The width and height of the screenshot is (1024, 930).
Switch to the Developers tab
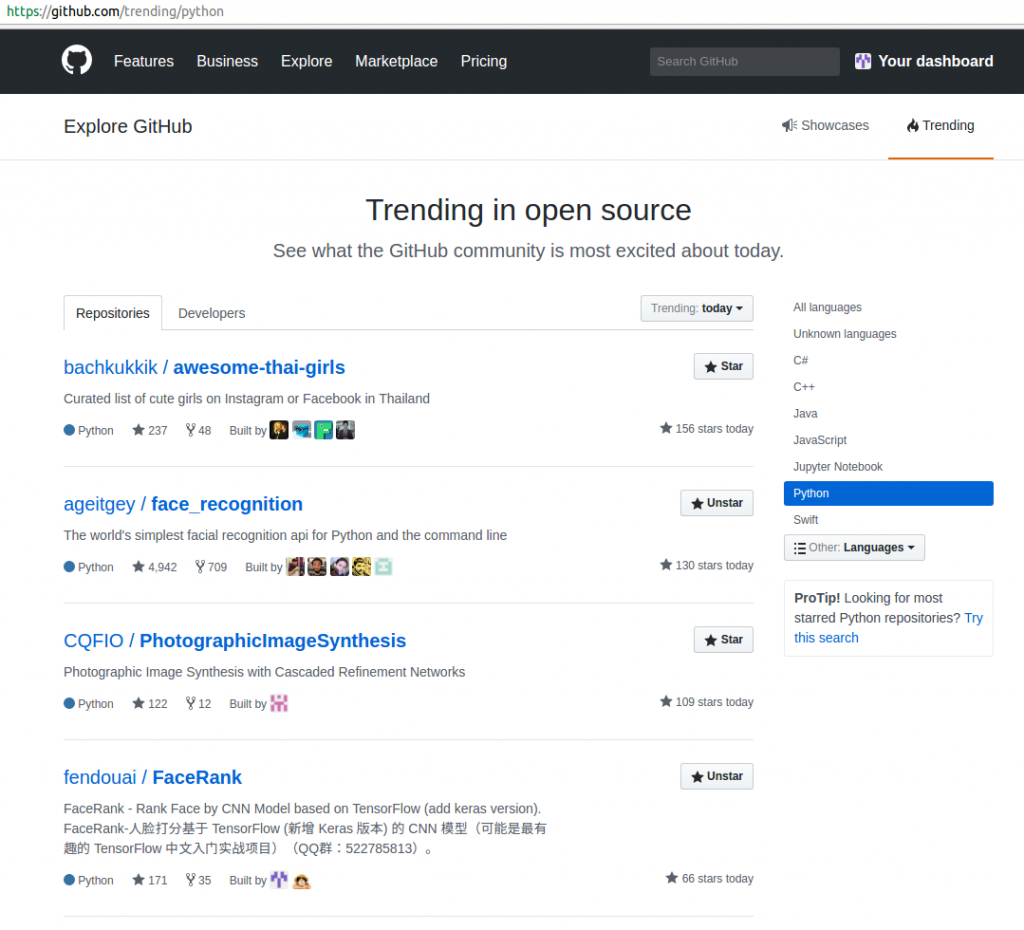[x=211, y=313]
